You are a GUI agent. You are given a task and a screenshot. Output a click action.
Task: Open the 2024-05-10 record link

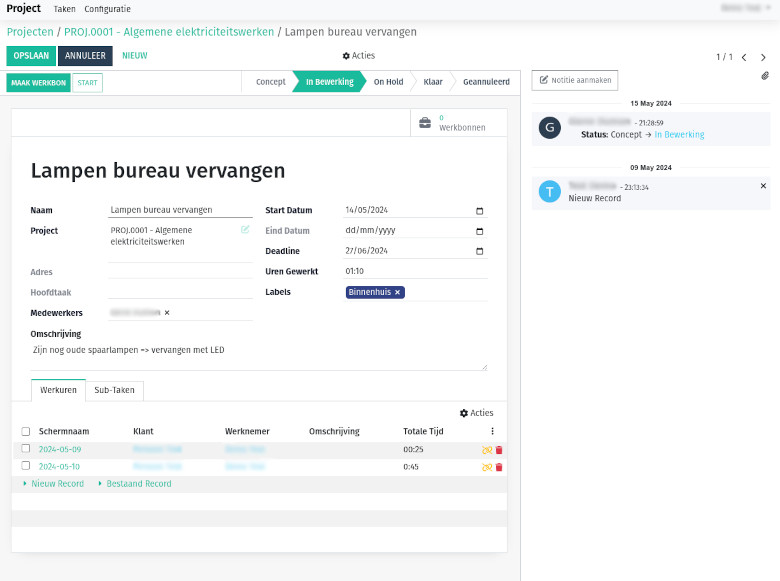coord(59,467)
